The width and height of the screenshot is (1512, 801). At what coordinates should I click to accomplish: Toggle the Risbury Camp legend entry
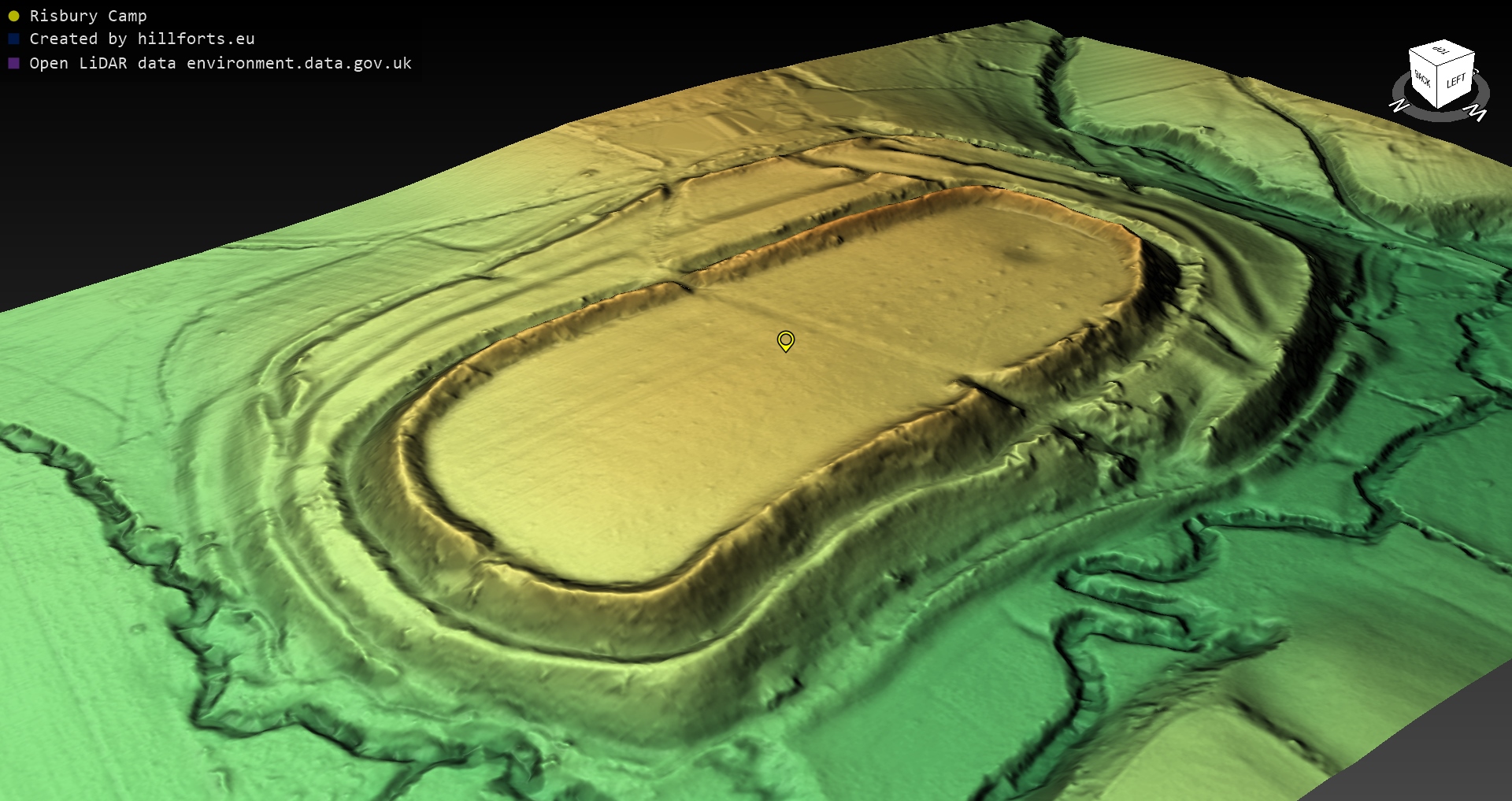tap(87, 16)
